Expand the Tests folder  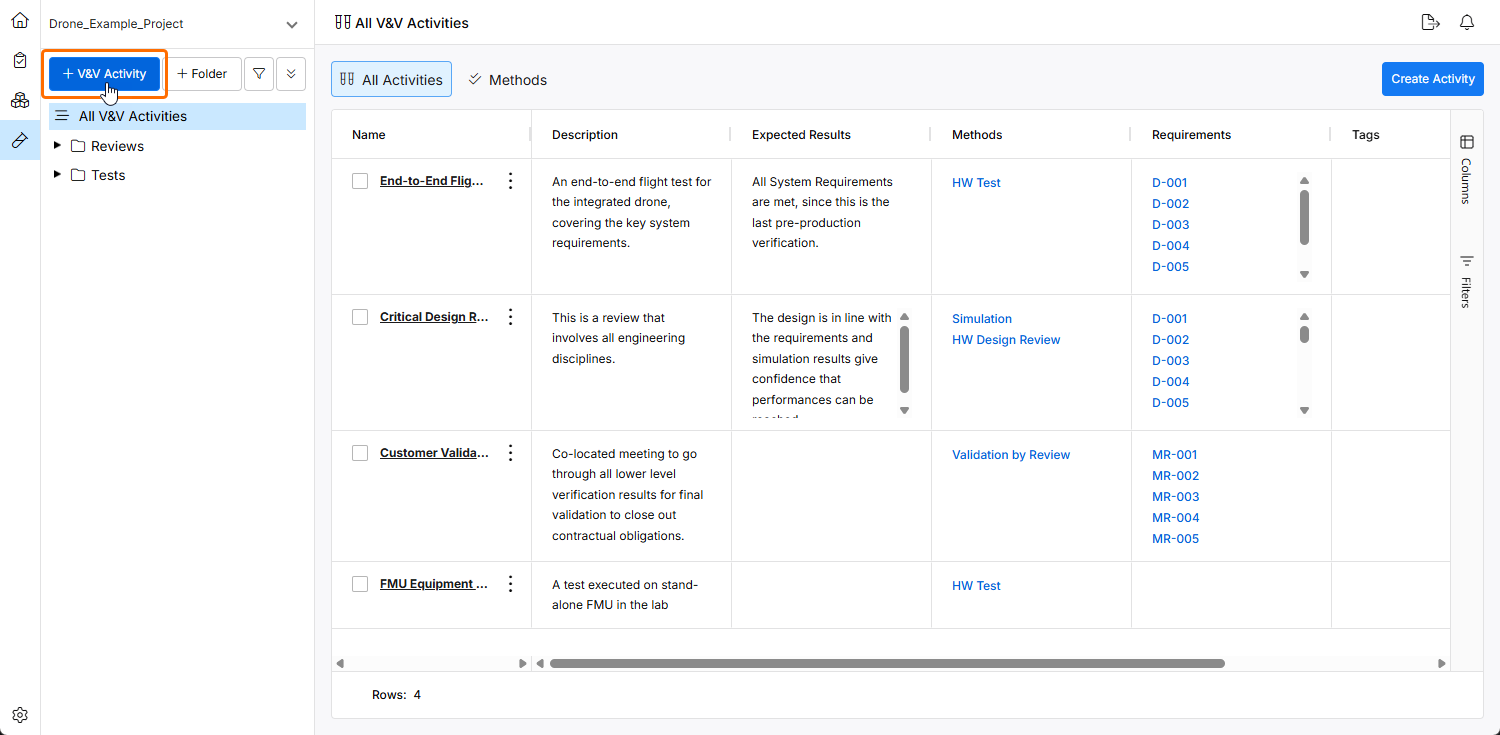tap(57, 175)
